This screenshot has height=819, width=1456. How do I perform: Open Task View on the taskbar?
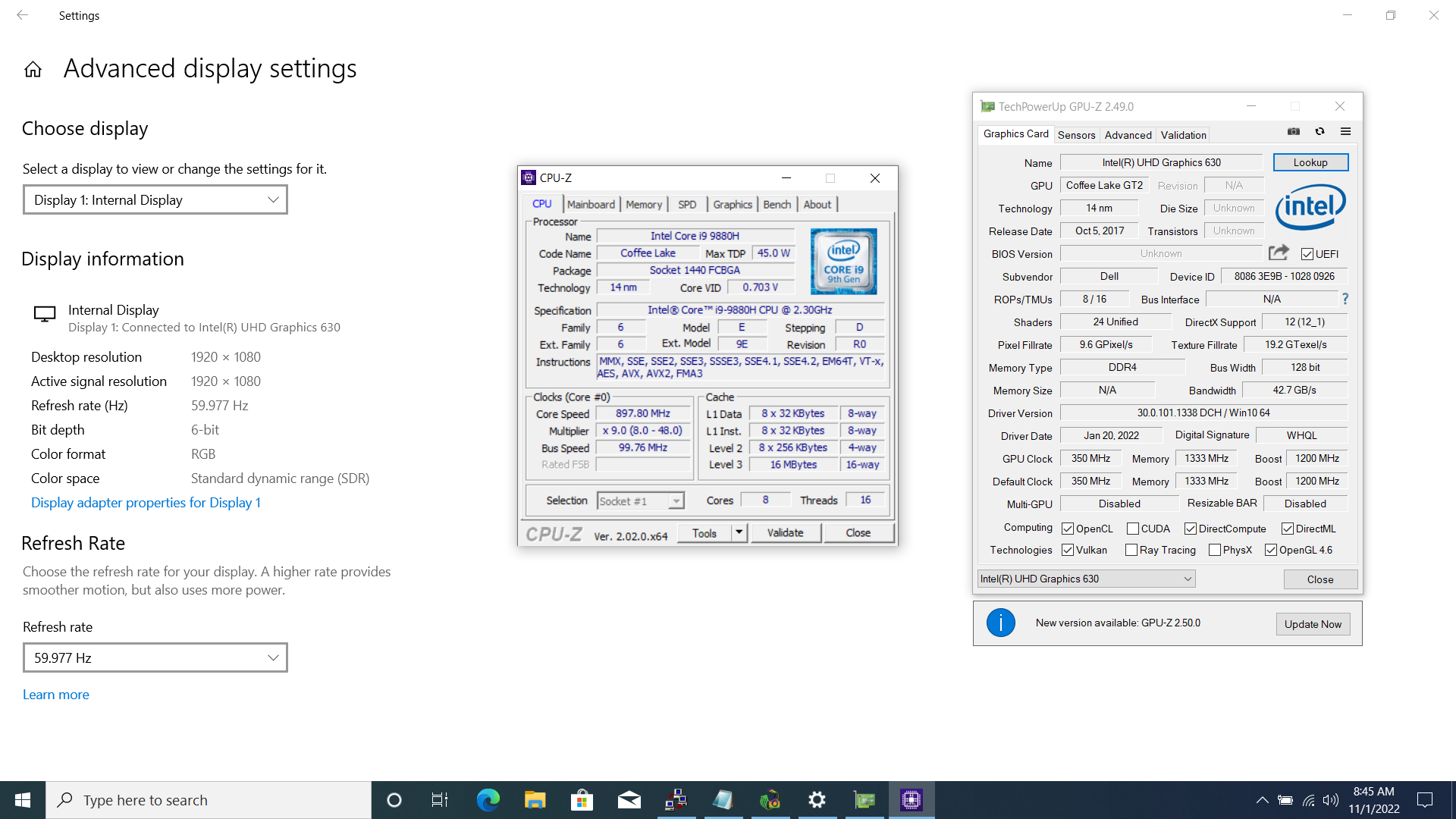click(440, 800)
